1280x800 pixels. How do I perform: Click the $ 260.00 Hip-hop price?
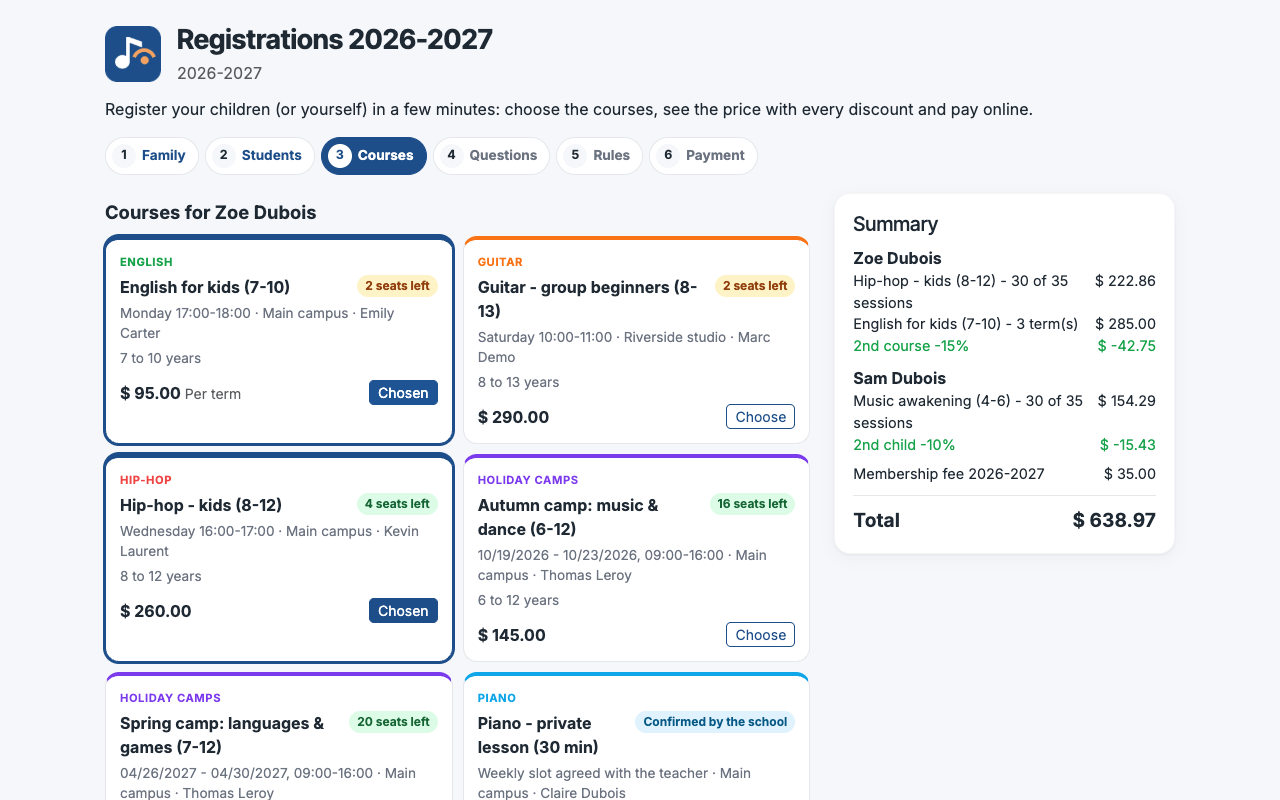[155, 611]
